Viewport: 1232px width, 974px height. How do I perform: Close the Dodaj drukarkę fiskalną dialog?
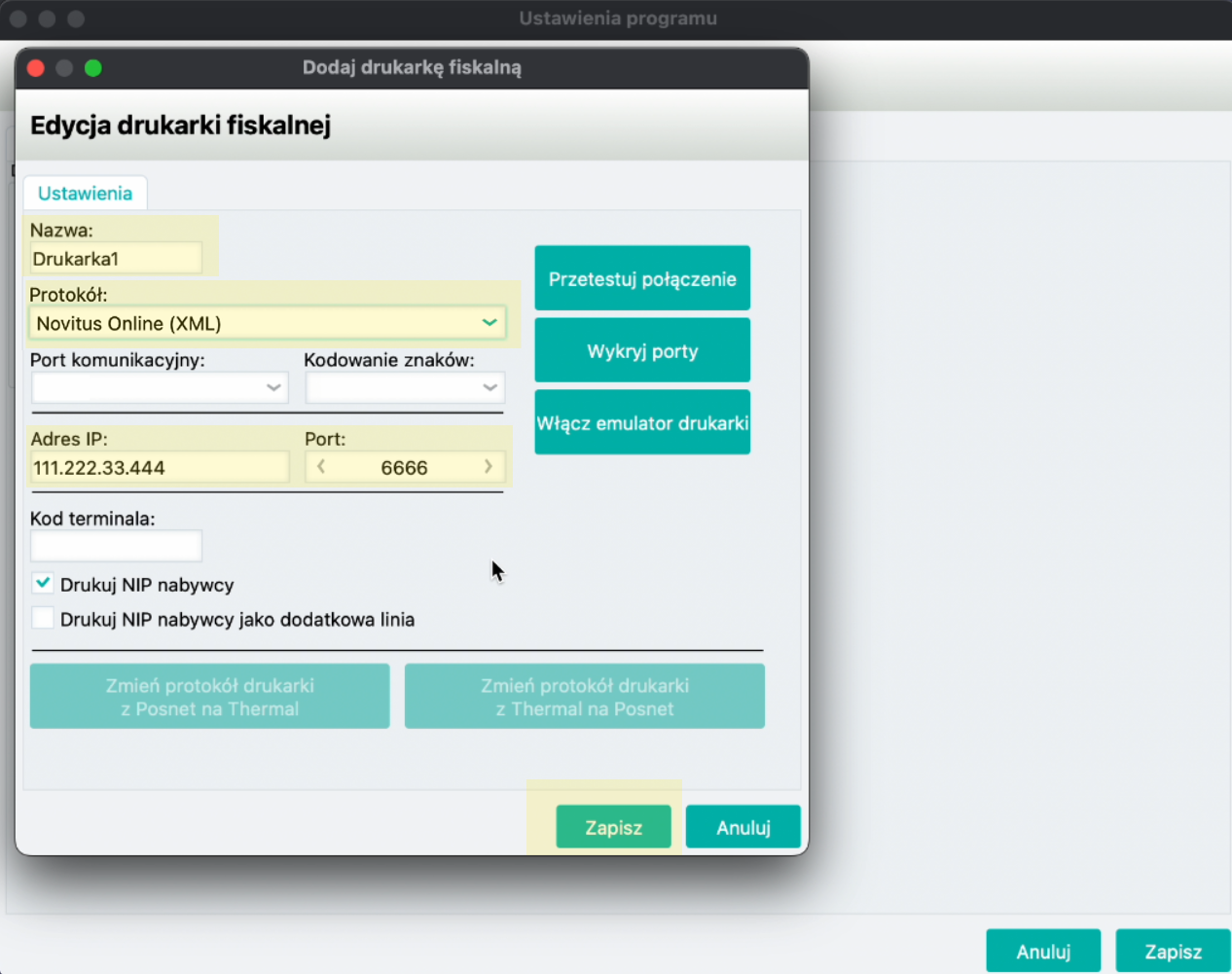pos(36,68)
